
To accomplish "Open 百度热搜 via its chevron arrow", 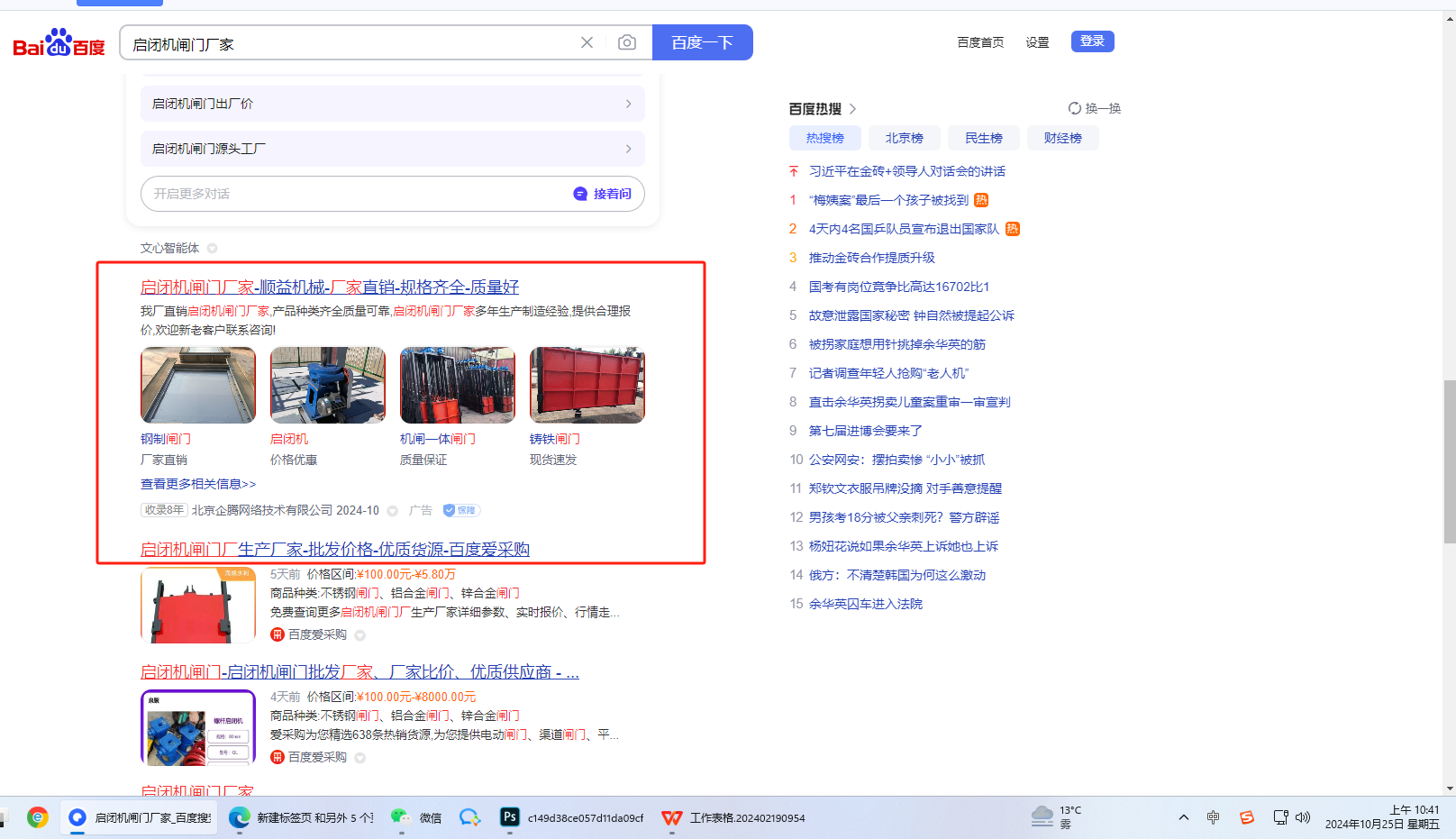I will pos(852,109).
